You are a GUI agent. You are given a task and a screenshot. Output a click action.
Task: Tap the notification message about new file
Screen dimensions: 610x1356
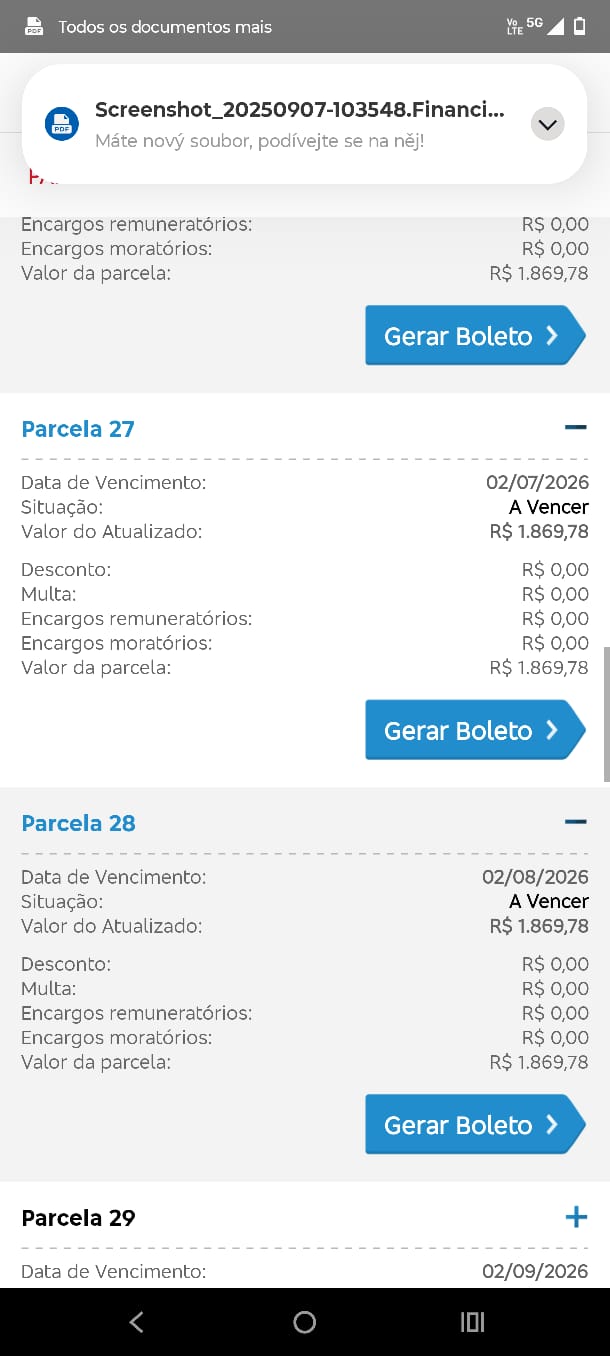click(x=259, y=141)
